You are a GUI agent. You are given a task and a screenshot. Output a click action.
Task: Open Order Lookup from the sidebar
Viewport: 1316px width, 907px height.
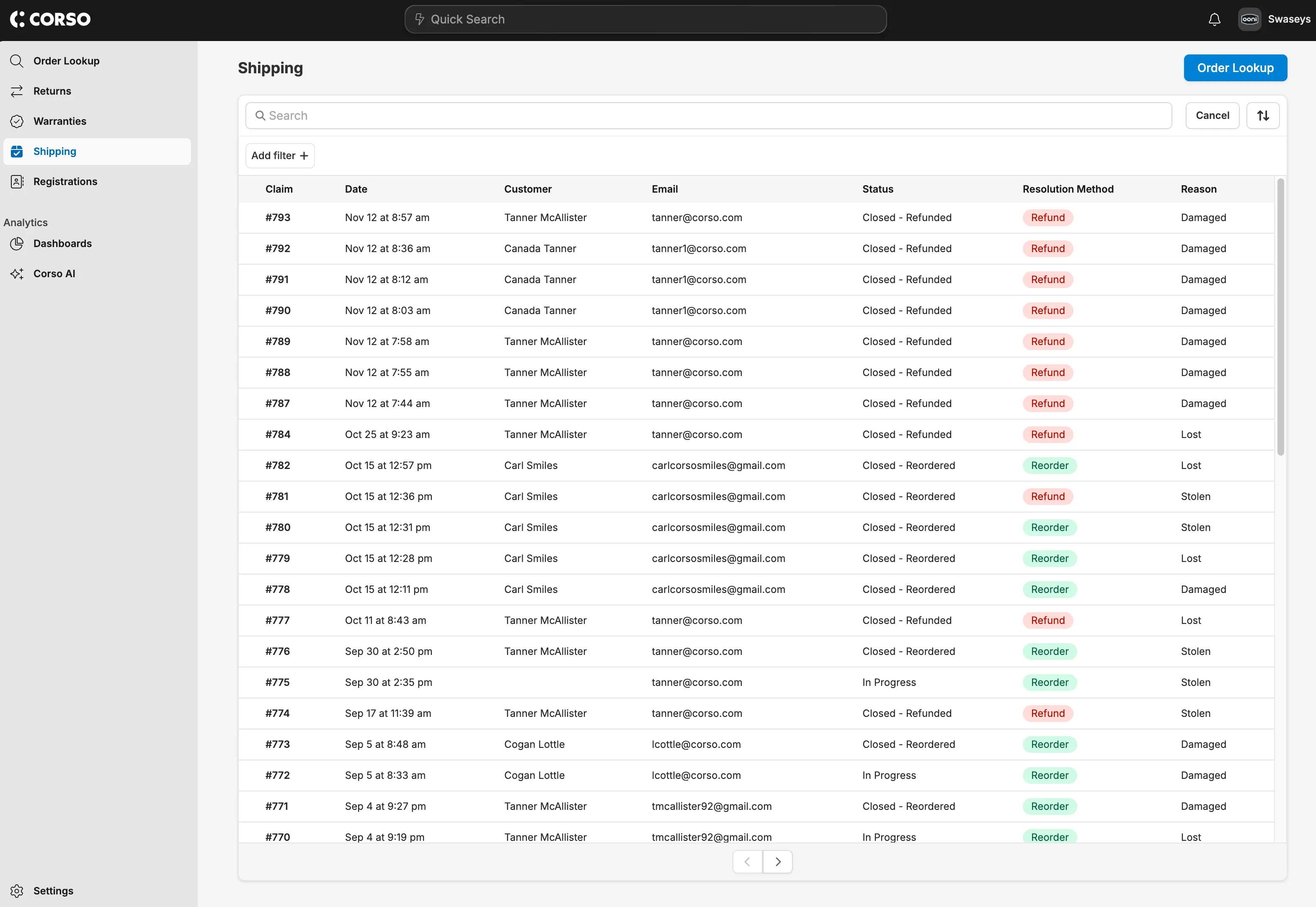[x=67, y=60]
